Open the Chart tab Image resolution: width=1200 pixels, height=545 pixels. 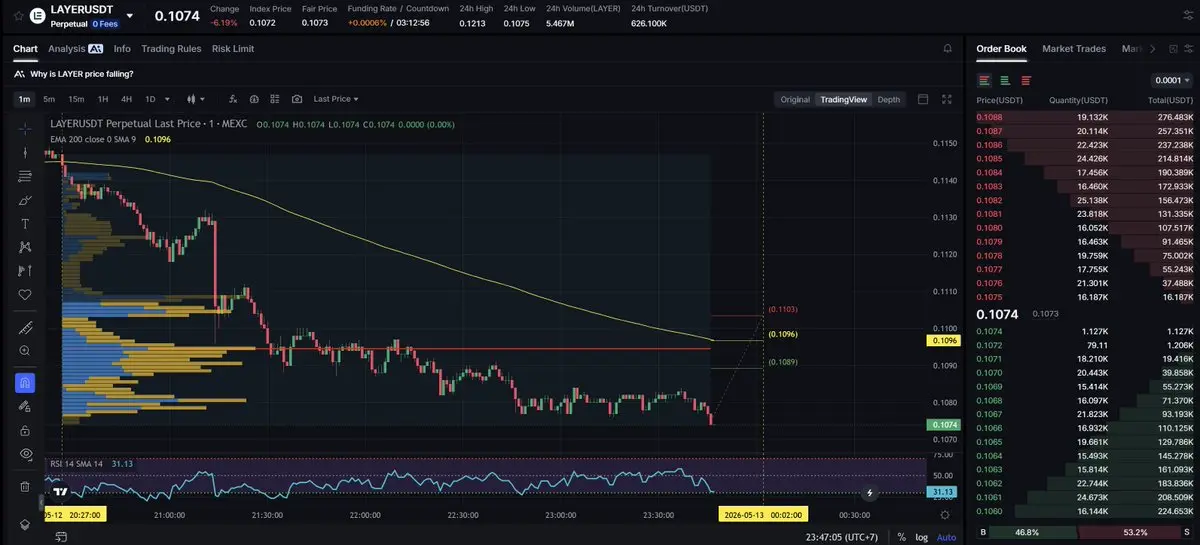pyautogui.click(x=25, y=48)
